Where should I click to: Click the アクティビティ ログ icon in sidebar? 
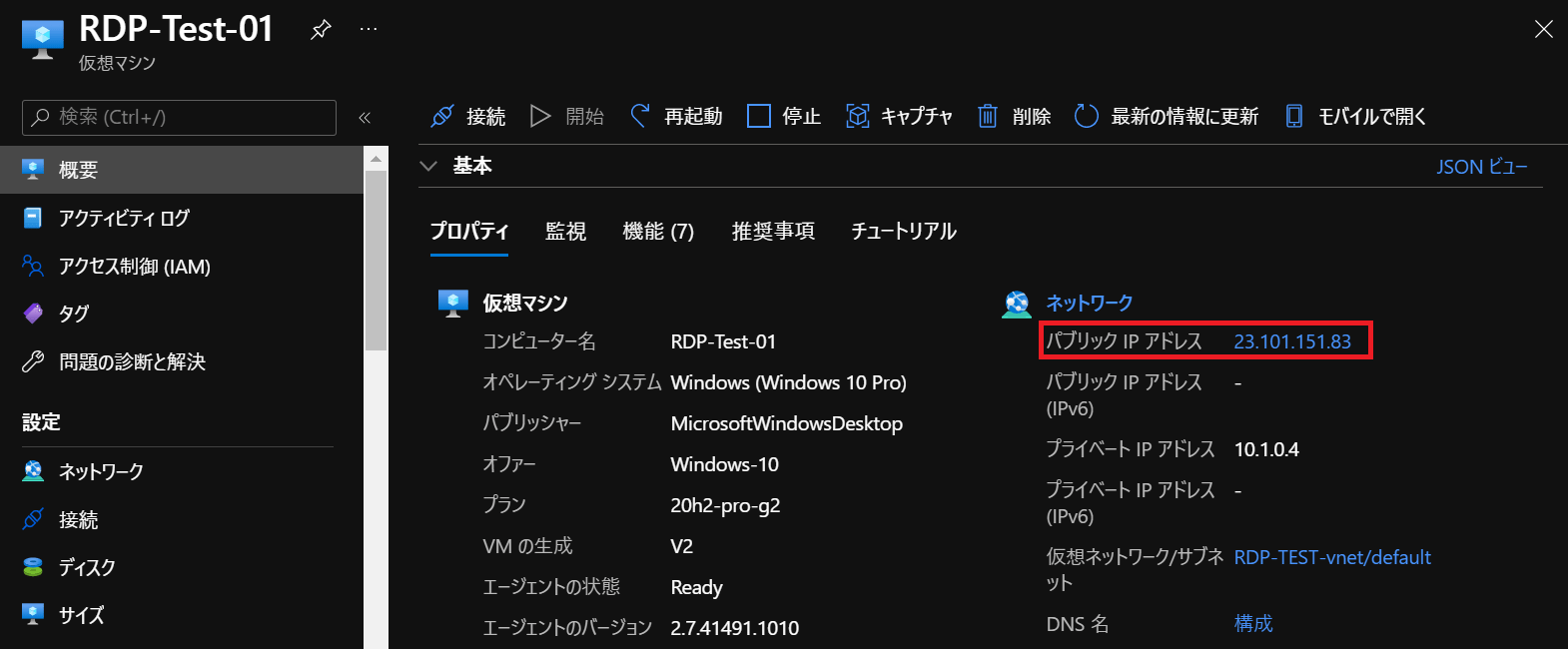point(33,218)
